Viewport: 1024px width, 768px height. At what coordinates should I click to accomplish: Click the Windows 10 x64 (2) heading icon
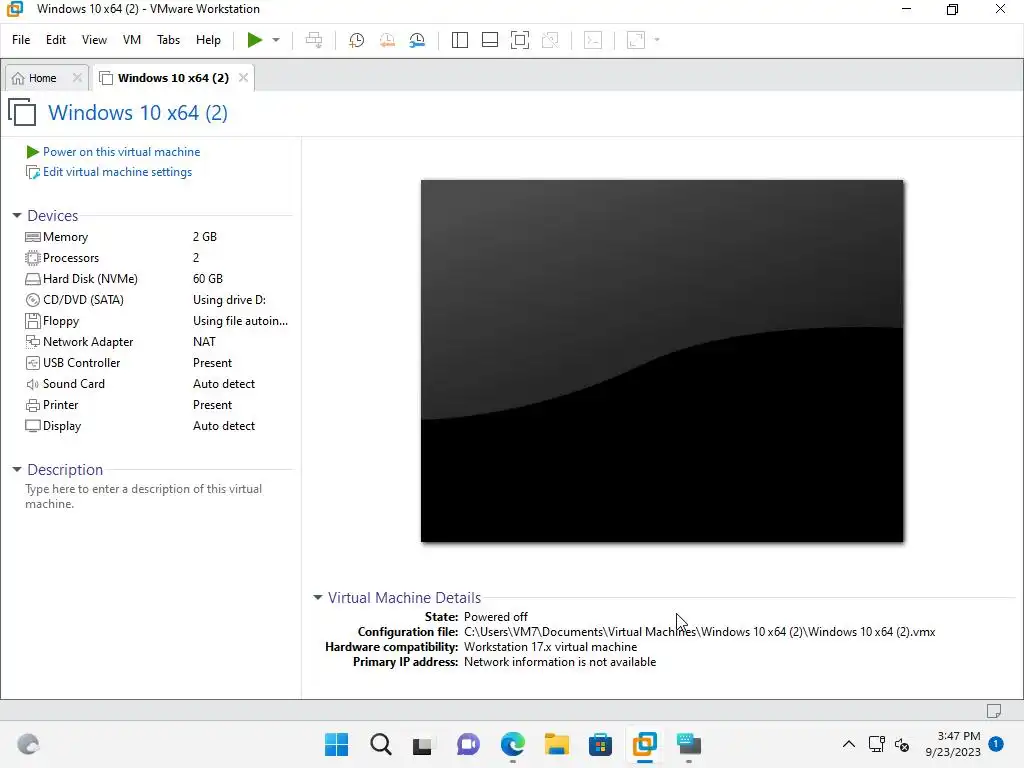click(22, 112)
